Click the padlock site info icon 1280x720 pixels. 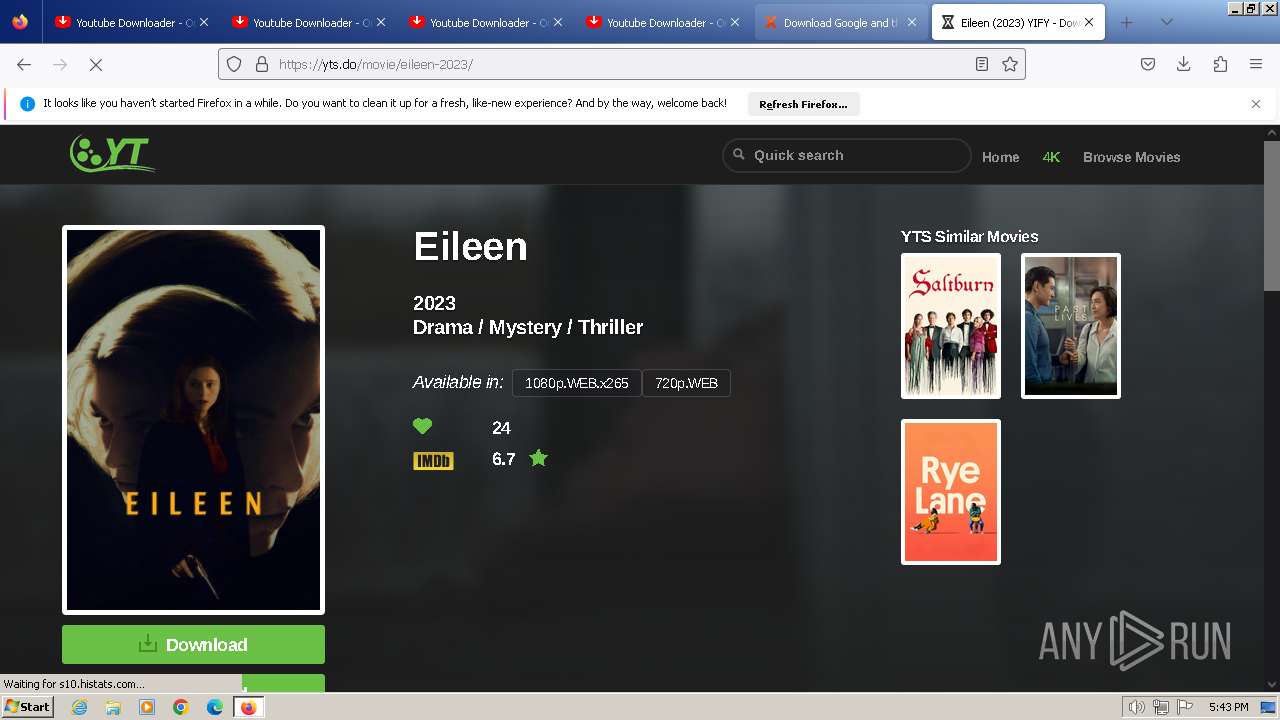point(262,64)
